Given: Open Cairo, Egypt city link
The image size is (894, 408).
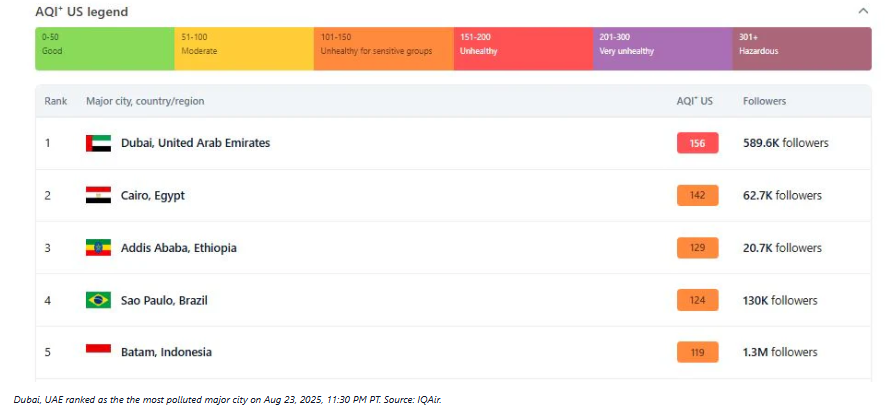Looking at the screenshot, I should tap(153, 195).
